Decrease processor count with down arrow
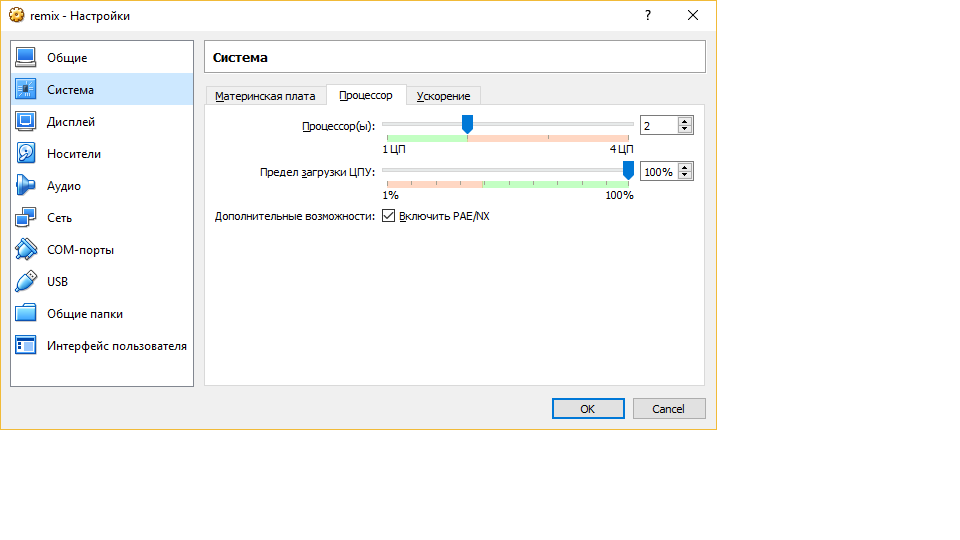Viewport: 960px width, 540px height. [685, 130]
